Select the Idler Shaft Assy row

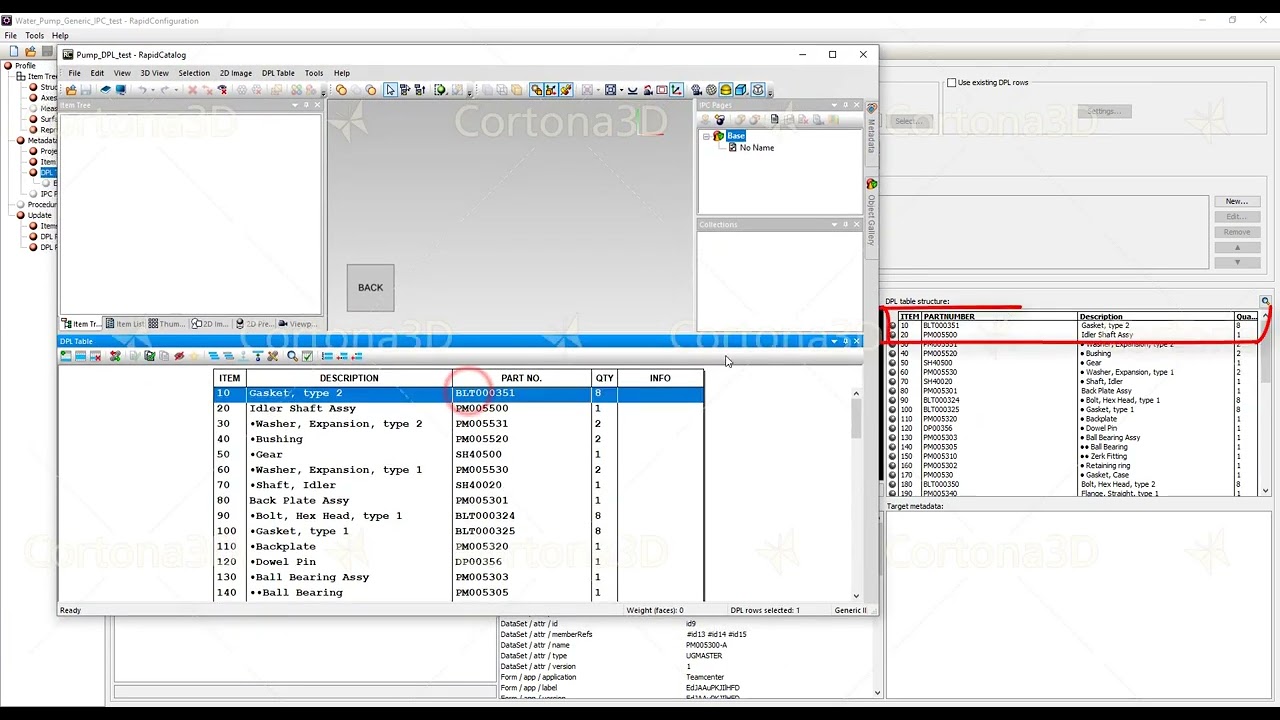pos(458,408)
